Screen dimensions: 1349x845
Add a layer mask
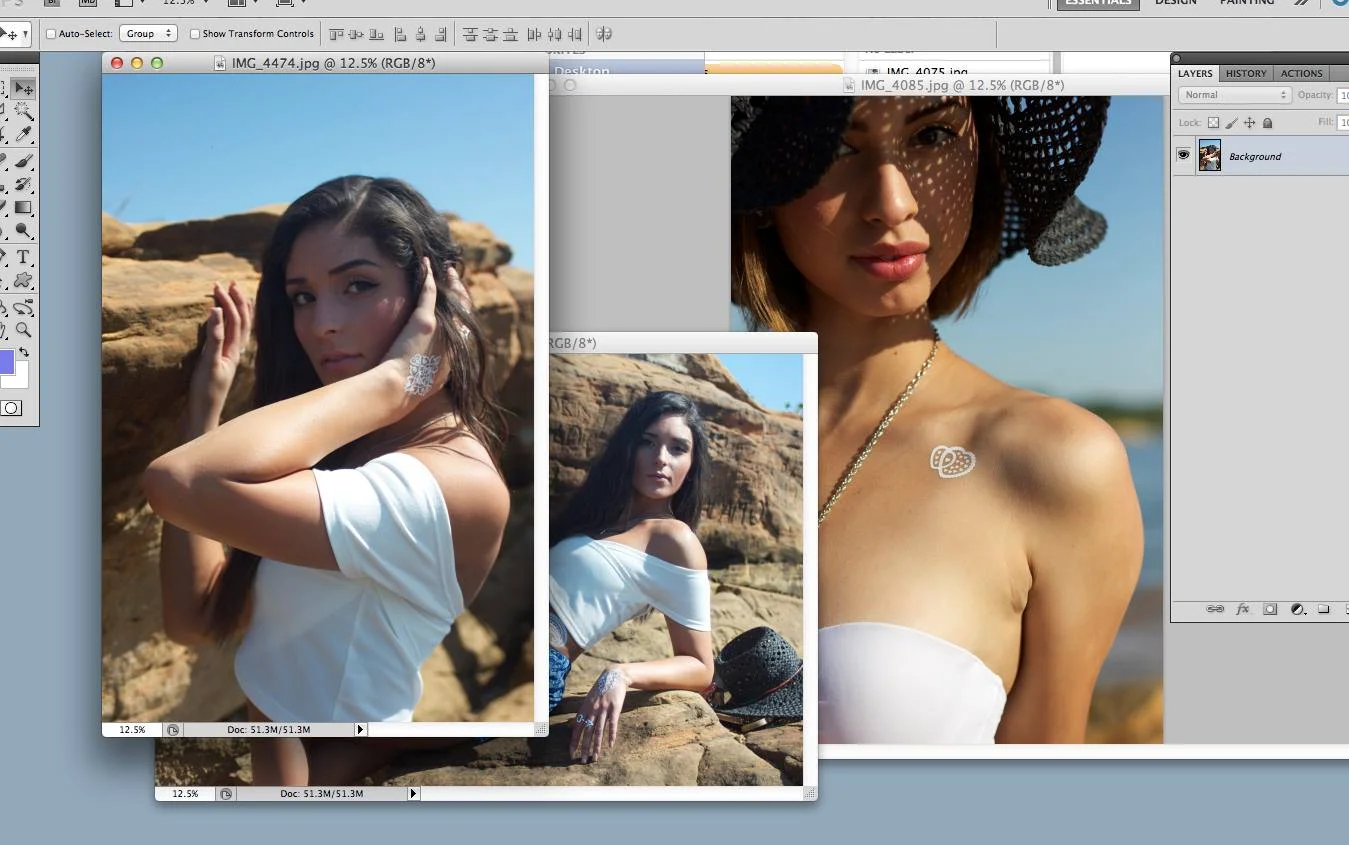coord(1270,608)
